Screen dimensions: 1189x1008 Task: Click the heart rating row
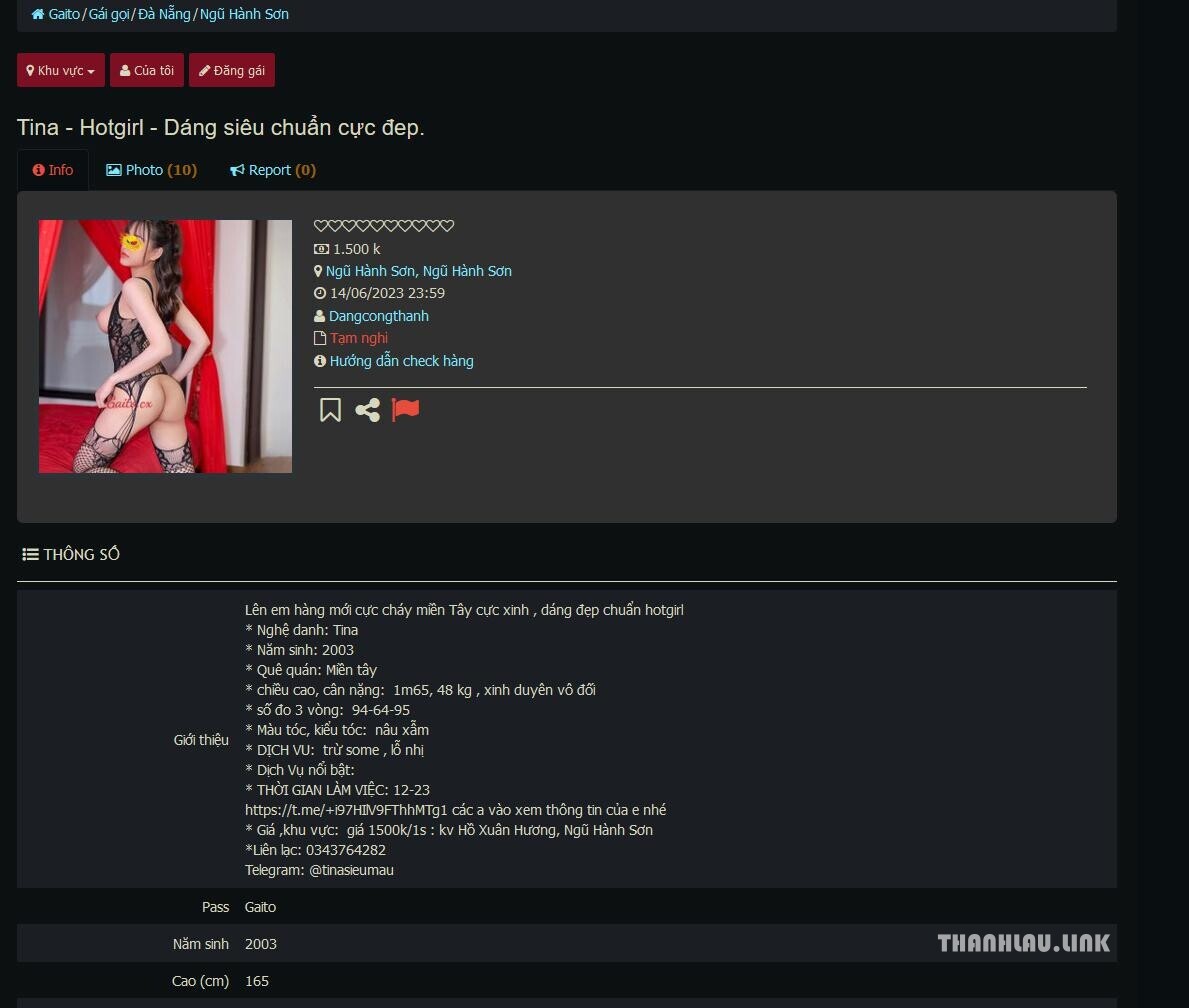(x=384, y=225)
